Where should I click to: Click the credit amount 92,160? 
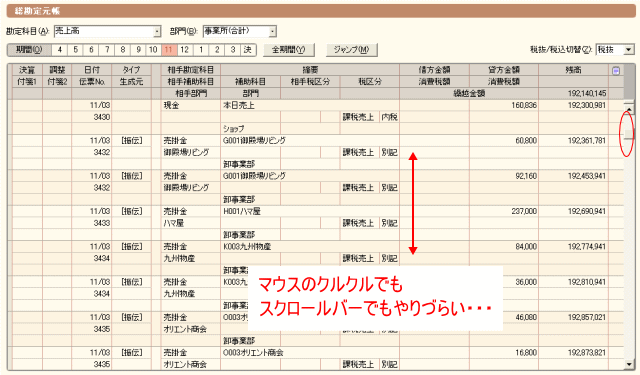click(526, 176)
